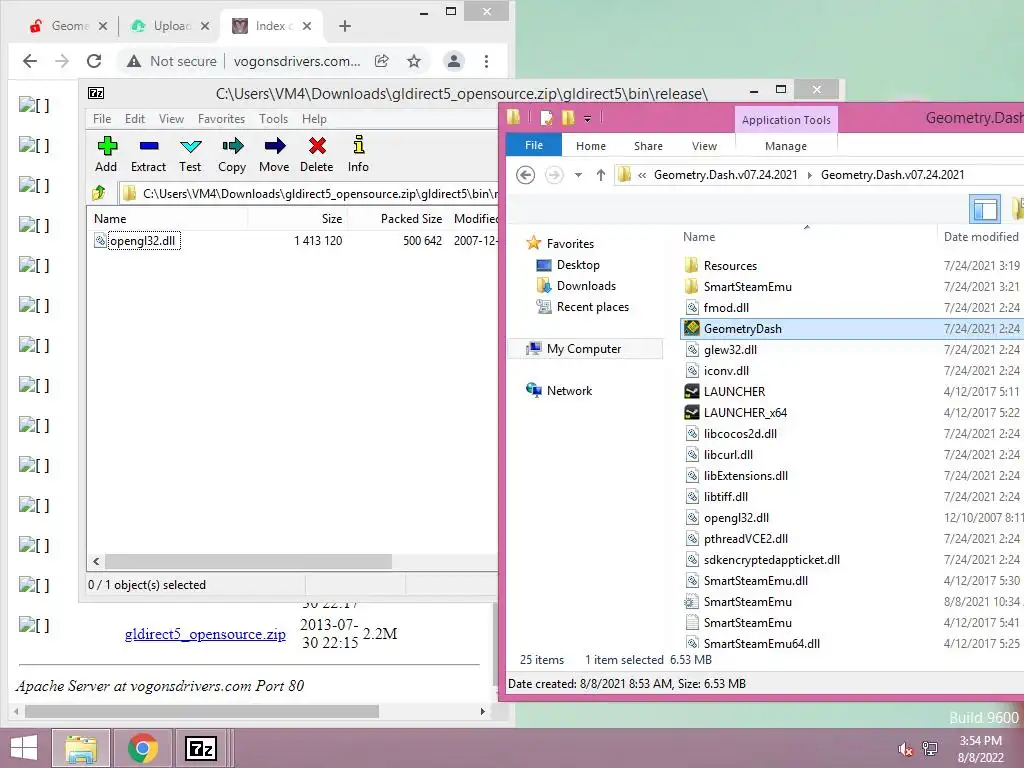
Task: Click the Chrome address bar URL
Action: tap(297, 61)
